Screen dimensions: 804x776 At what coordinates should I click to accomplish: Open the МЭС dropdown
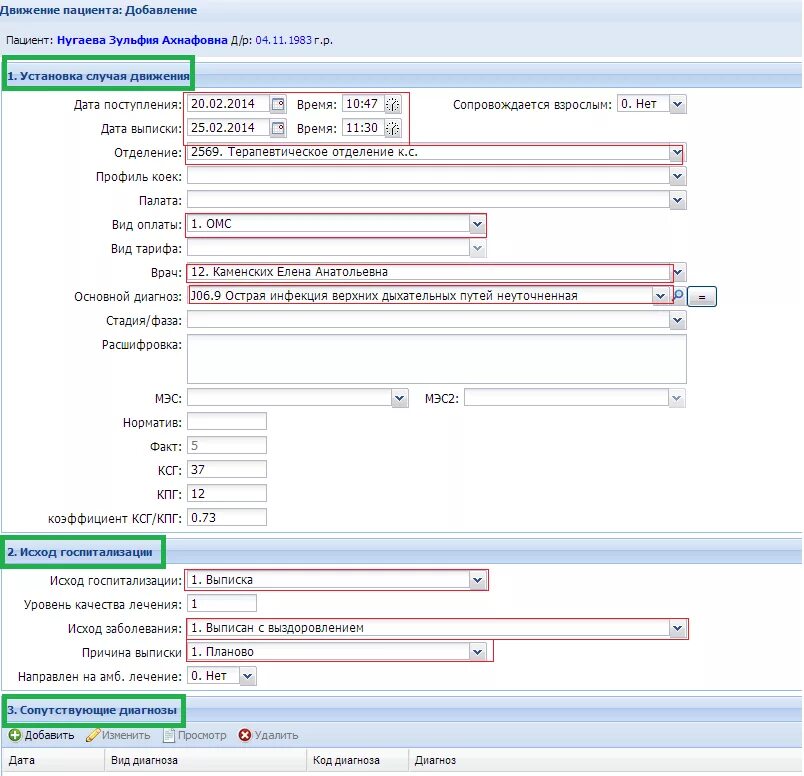(x=399, y=398)
